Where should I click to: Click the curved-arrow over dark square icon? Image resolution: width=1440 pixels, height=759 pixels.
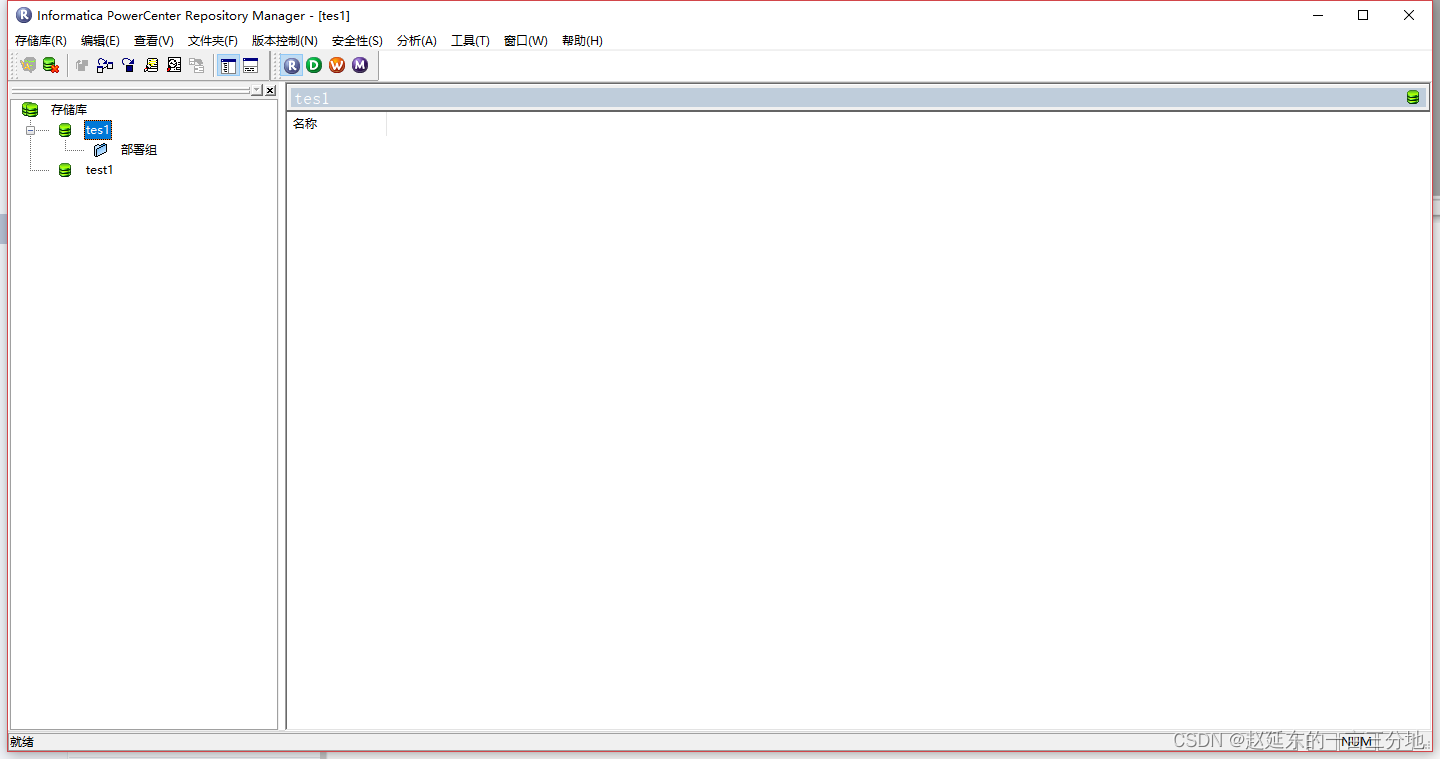128,65
